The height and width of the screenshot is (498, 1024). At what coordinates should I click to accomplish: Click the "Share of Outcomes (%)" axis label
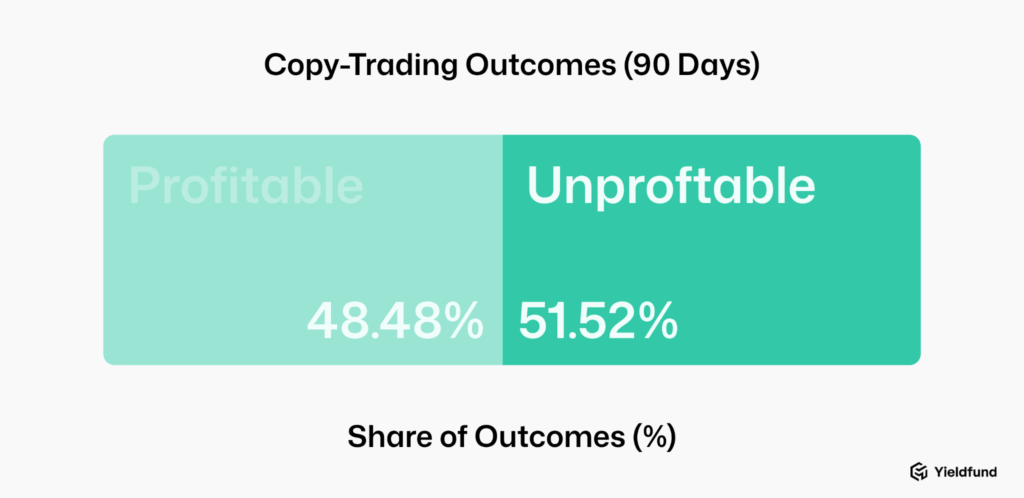click(x=511, y=437)
